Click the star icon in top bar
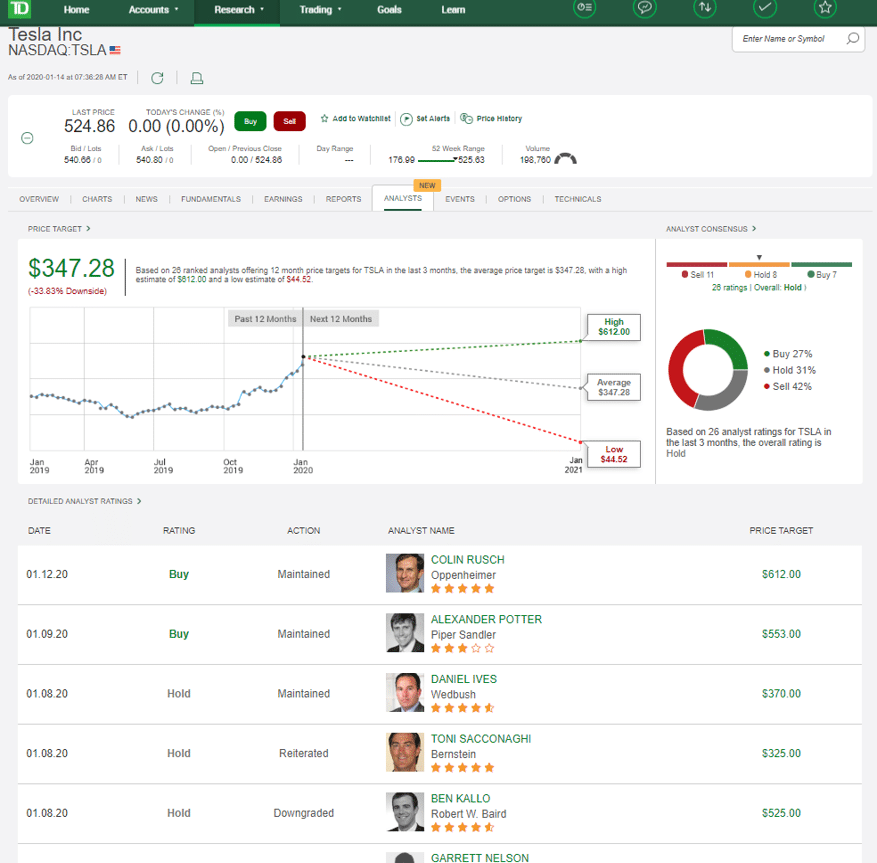Viewport: 877px width, 863px height. pos(825,8)
